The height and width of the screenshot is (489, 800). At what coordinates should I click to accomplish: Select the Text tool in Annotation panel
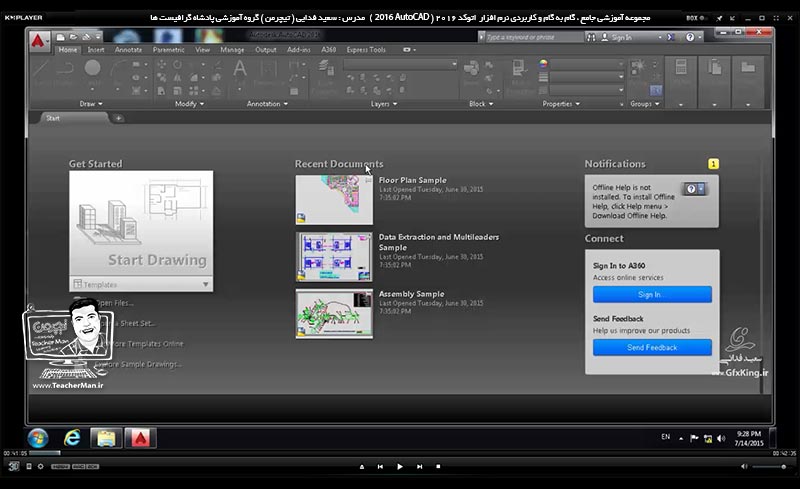click(x=240, y=69)
